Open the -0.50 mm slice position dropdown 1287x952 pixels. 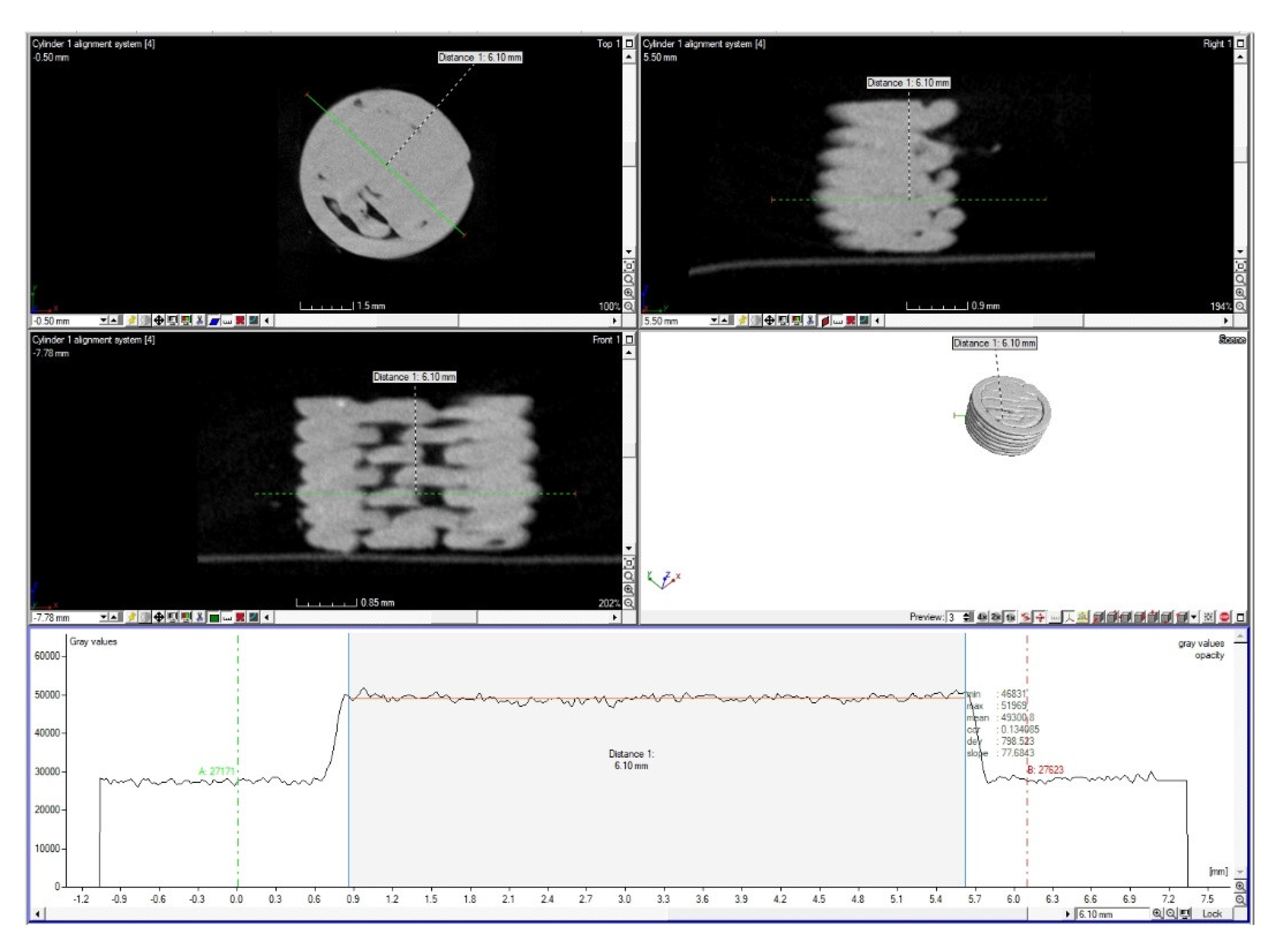click(104, 320)
